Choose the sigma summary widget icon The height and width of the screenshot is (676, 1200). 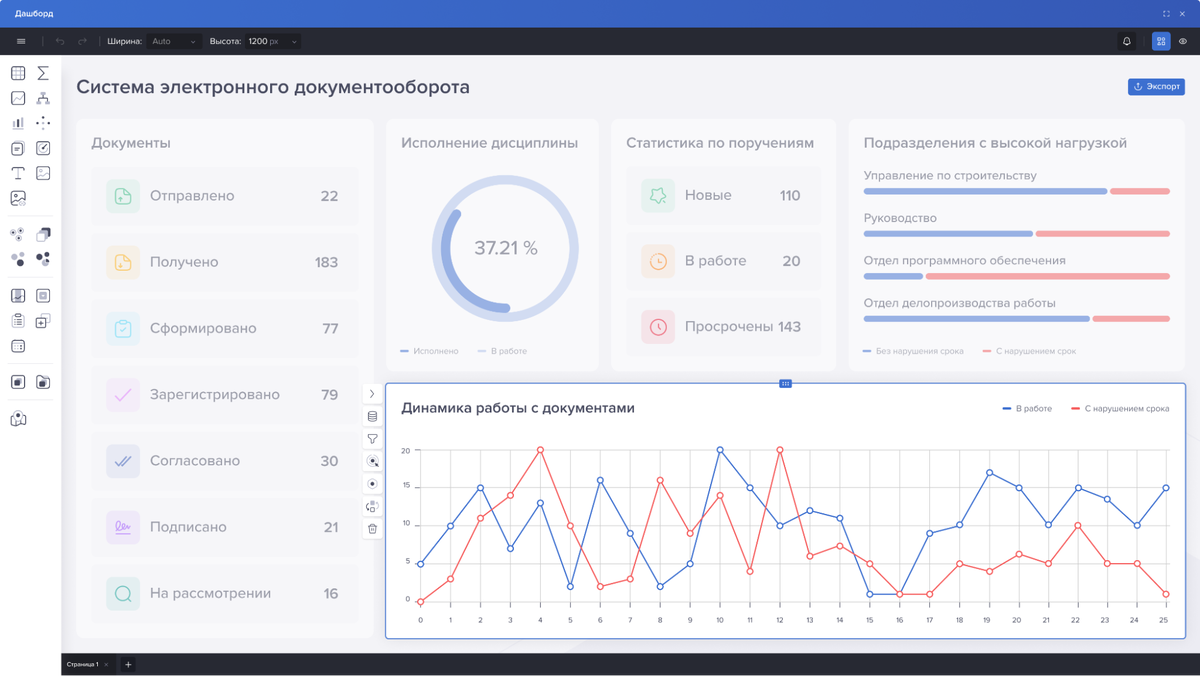tap(43, 73)
